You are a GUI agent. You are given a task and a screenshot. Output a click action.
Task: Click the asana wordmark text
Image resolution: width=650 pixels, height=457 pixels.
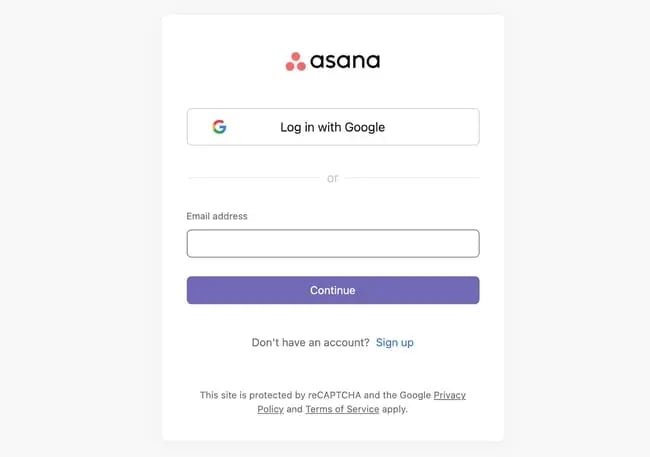[345, 62]
